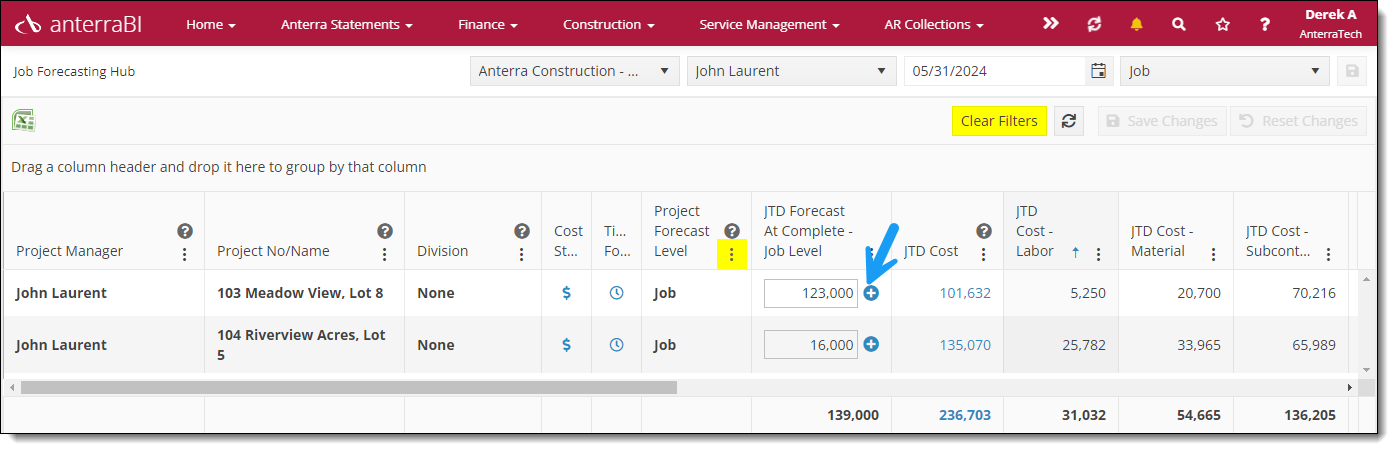The height and width of the screenshot is (451, 1395).
Task: Open the John Laurent manager dropdown
Action: pos(791,71)
